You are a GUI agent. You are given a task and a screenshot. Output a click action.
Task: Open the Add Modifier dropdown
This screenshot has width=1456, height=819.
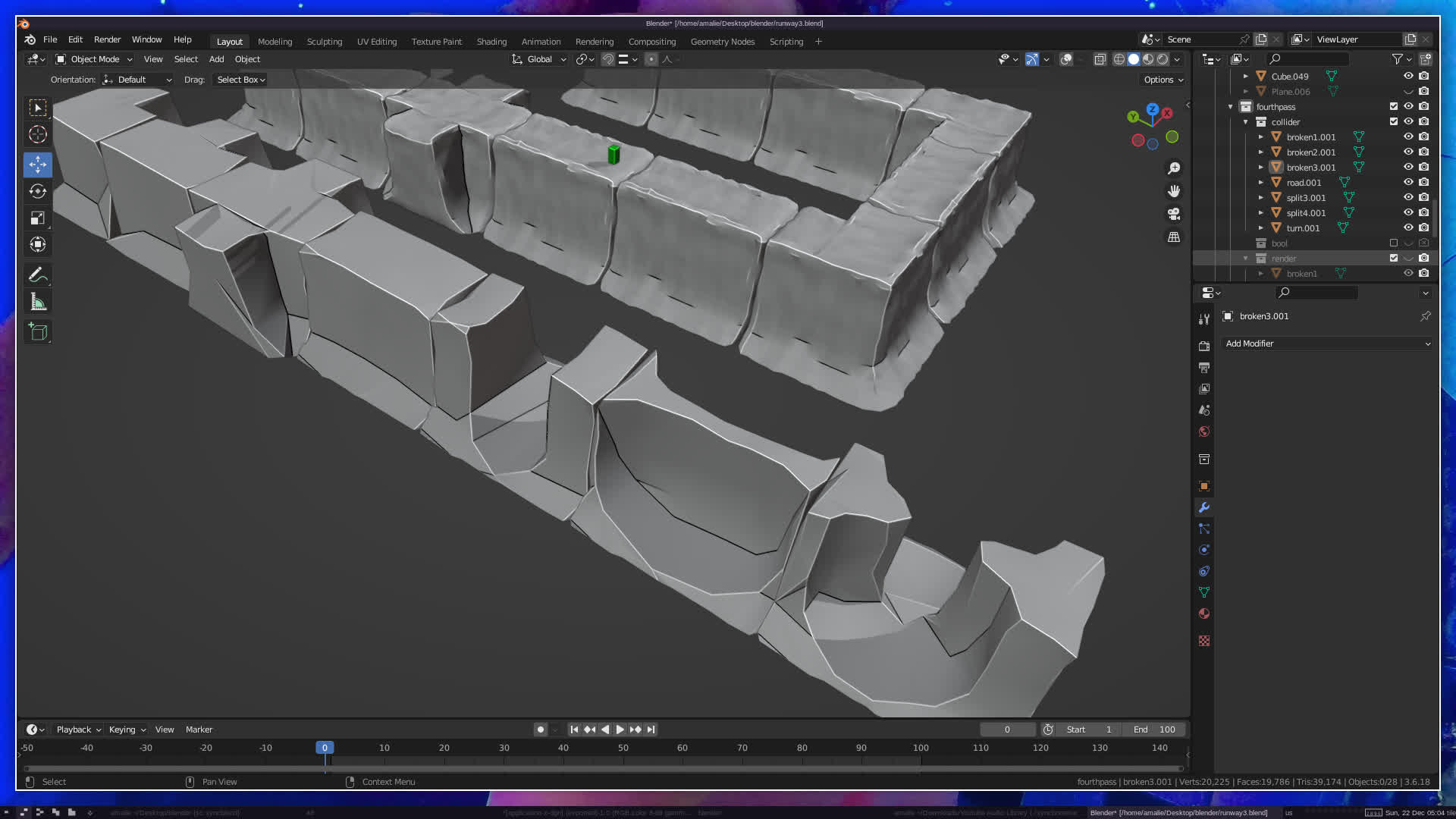(x=1327, y=344)
